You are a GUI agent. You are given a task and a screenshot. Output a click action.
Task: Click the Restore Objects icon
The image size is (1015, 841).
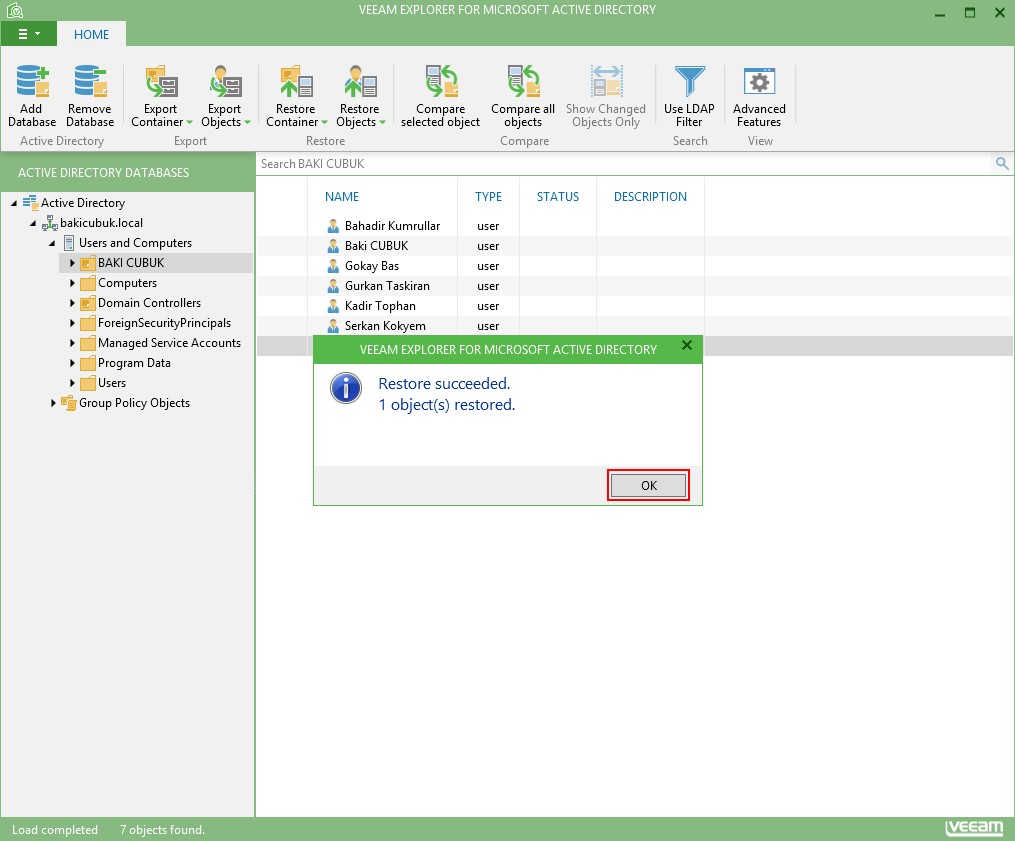click(360, 81)
